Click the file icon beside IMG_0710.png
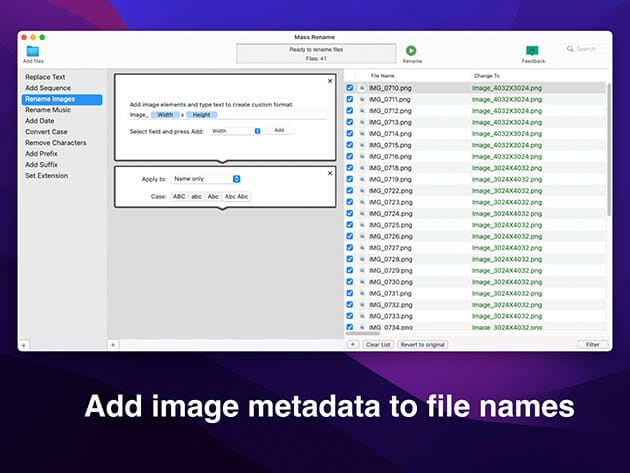 coord(362,88)
